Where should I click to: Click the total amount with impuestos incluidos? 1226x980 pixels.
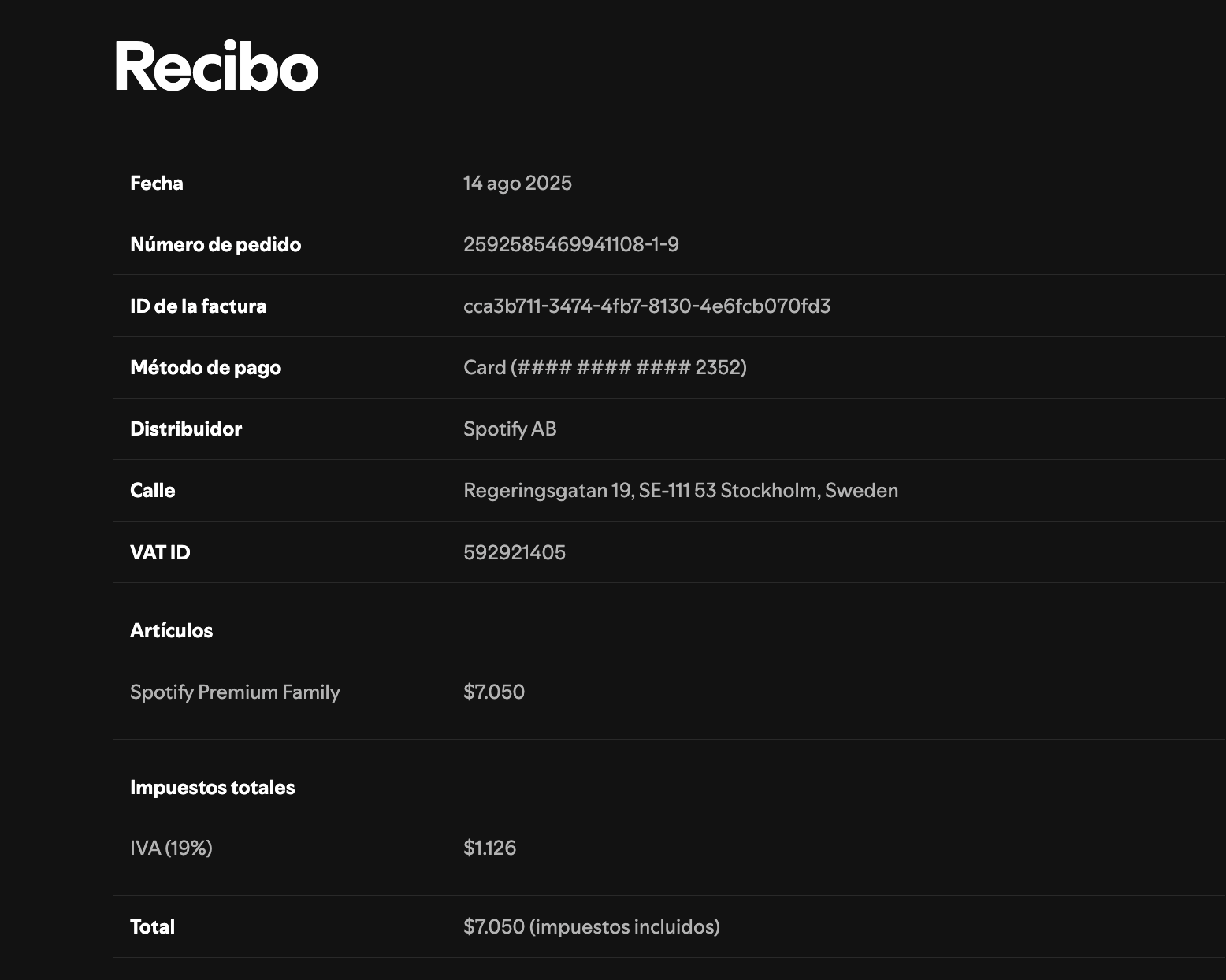[591, 927]
